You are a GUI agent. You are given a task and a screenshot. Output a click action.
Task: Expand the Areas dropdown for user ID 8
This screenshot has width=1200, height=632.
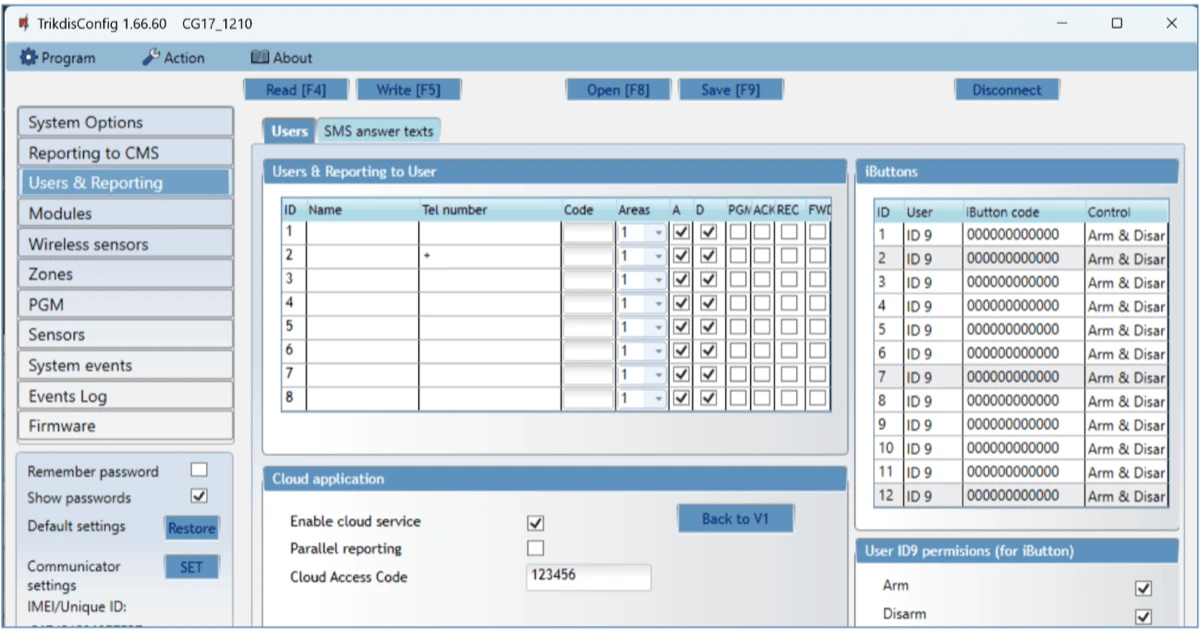click(657, 399)
